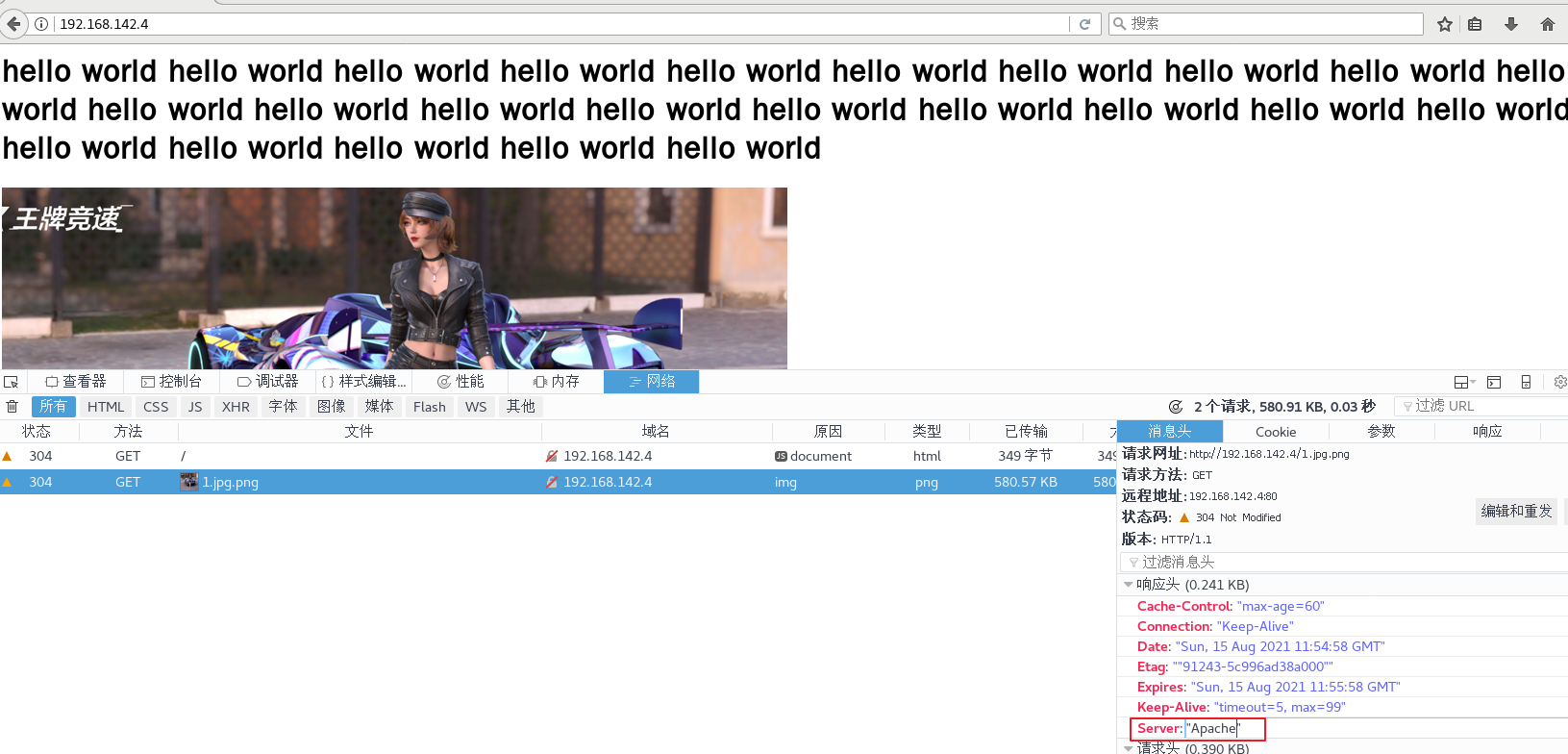
Task: Open the 内存 memory tab
Action: point(557,382)
